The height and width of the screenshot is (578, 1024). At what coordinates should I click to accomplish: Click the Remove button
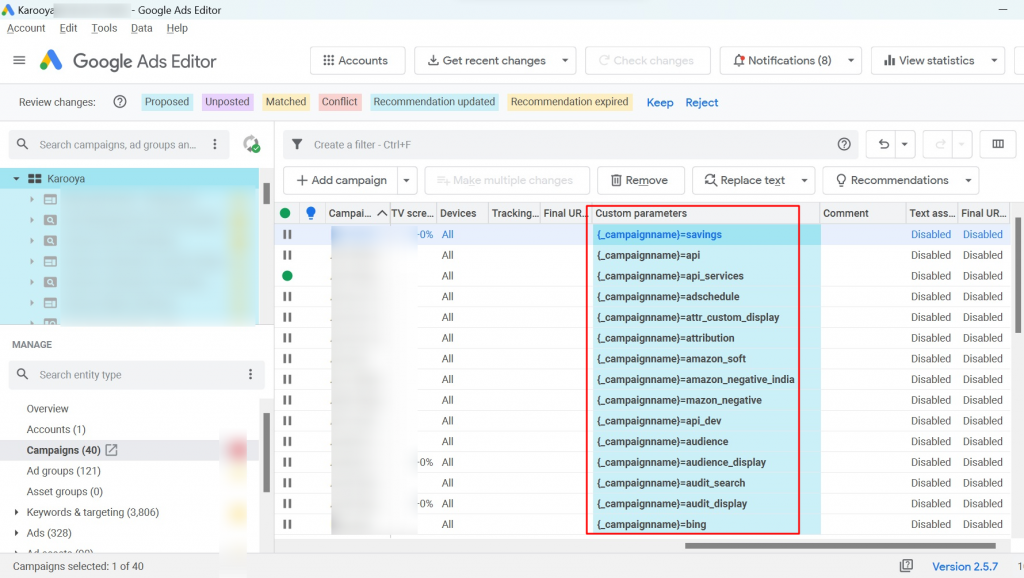[641, 180]
